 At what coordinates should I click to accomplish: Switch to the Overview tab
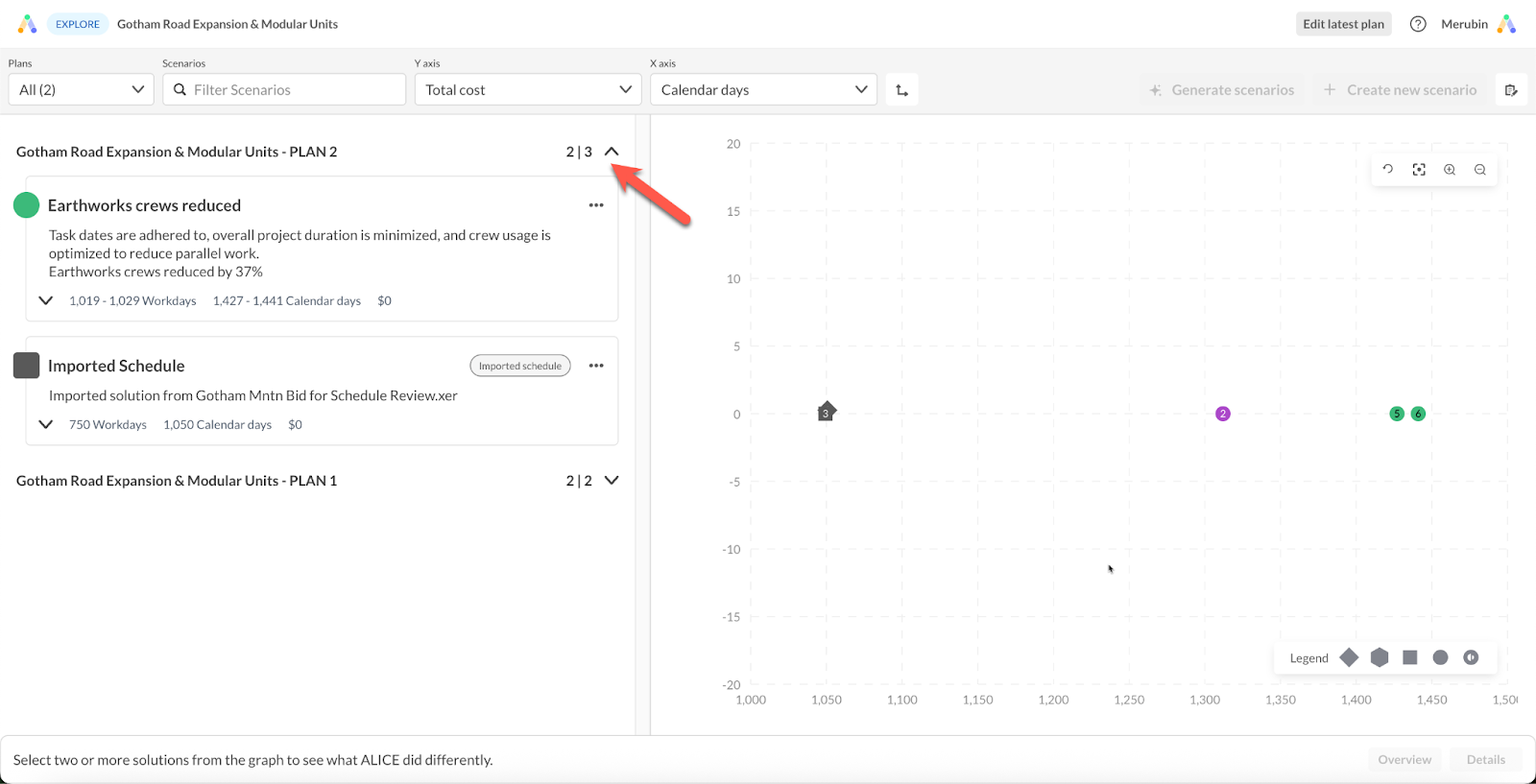coord(1404,759)
